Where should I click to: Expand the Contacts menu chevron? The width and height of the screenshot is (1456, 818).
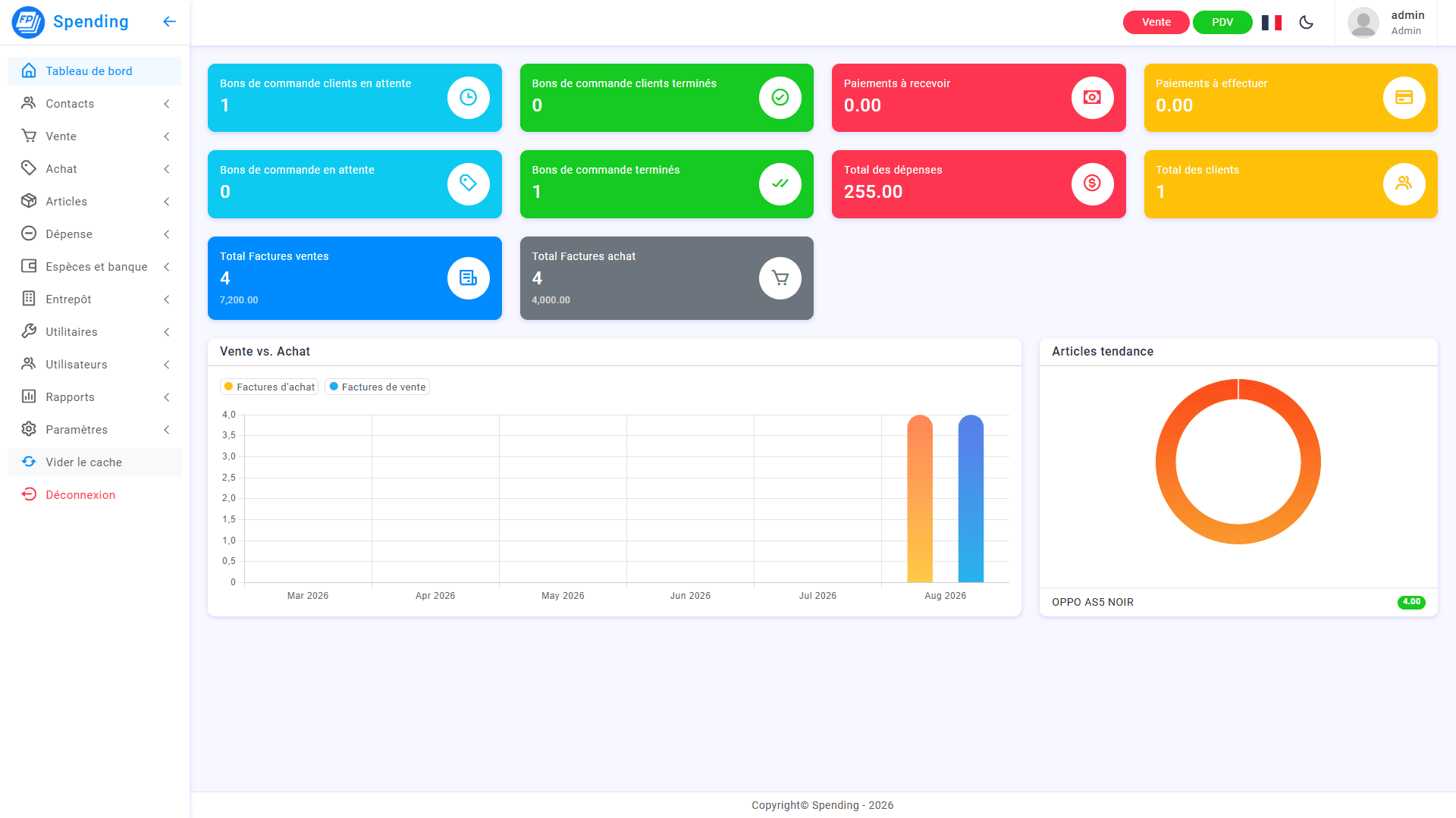pos(167,104)
